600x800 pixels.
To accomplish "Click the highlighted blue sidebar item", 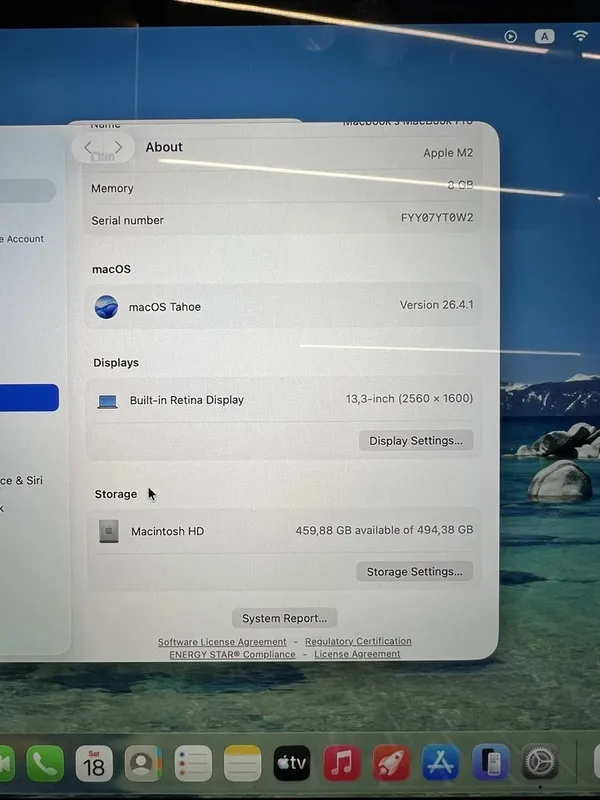I will point(29,397).
